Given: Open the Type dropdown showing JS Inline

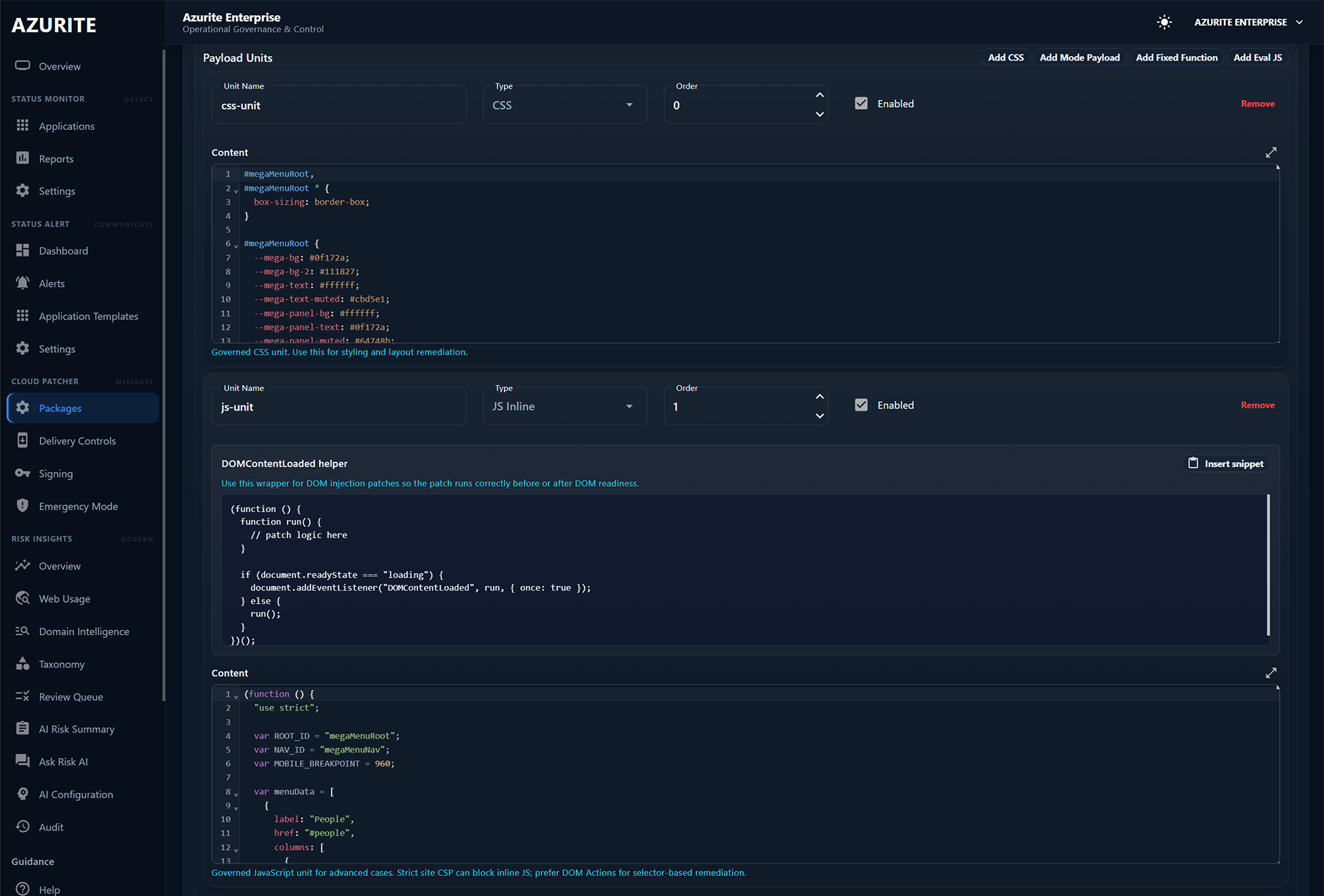Looking at the screenshot, I should pos(565,407).
